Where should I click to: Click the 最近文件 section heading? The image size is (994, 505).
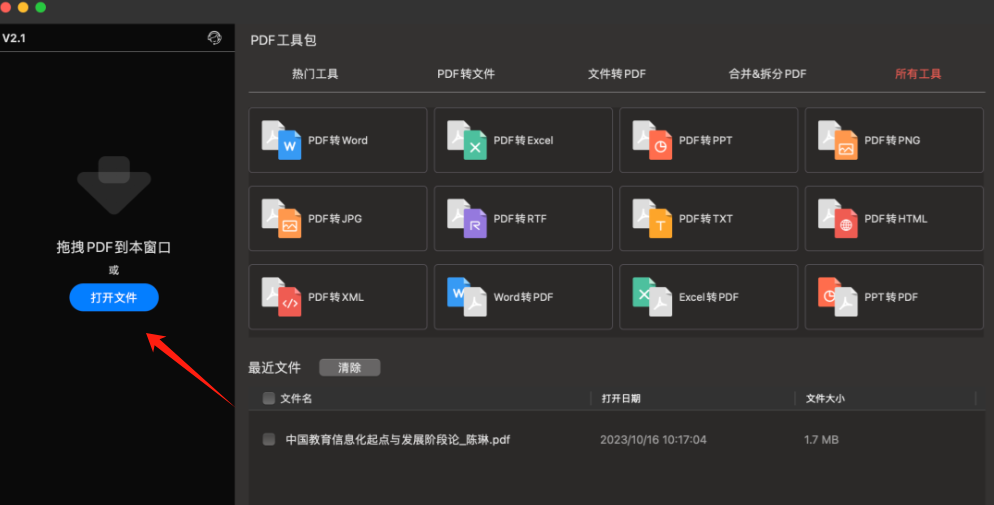click(x=274, y=368)
